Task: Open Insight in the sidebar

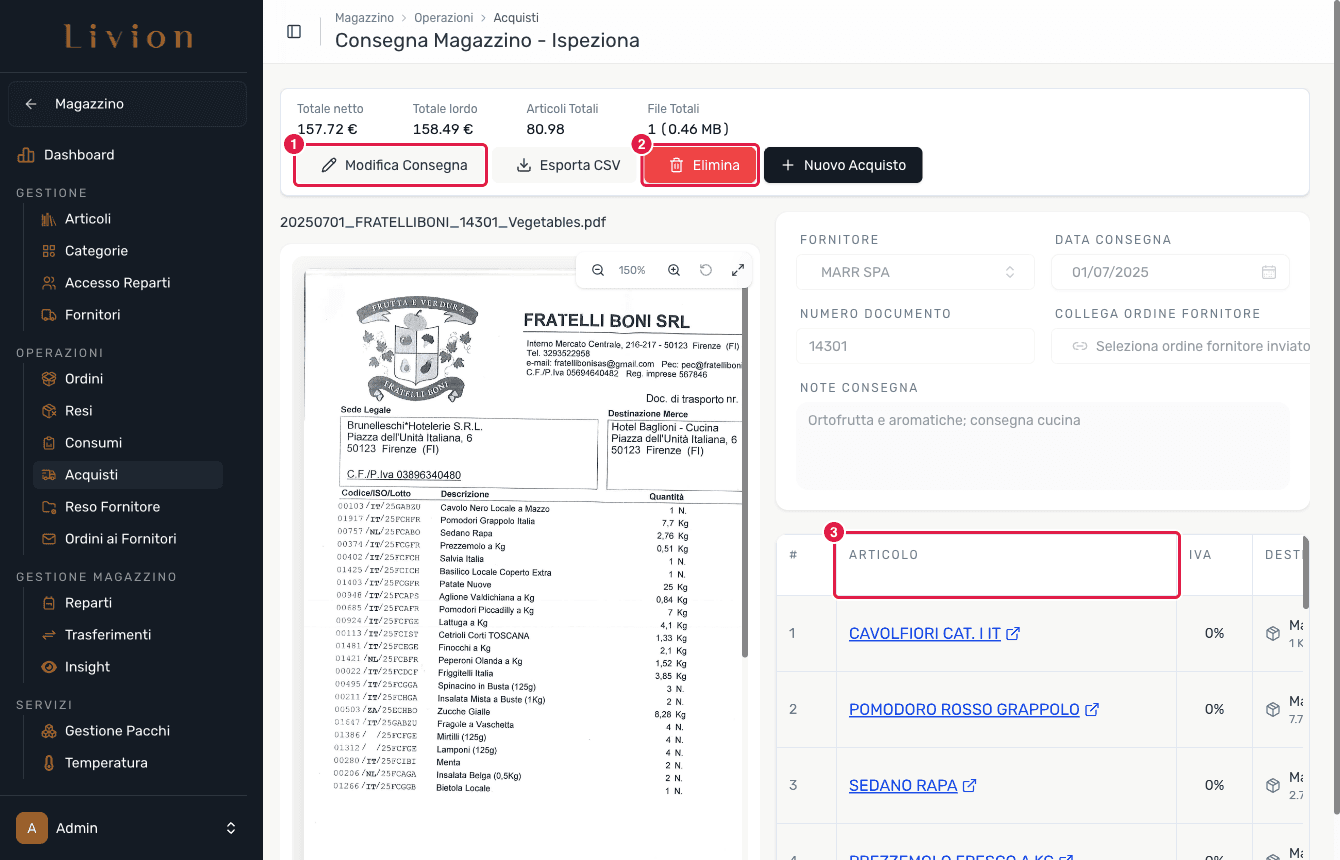Action: [87, 667]
